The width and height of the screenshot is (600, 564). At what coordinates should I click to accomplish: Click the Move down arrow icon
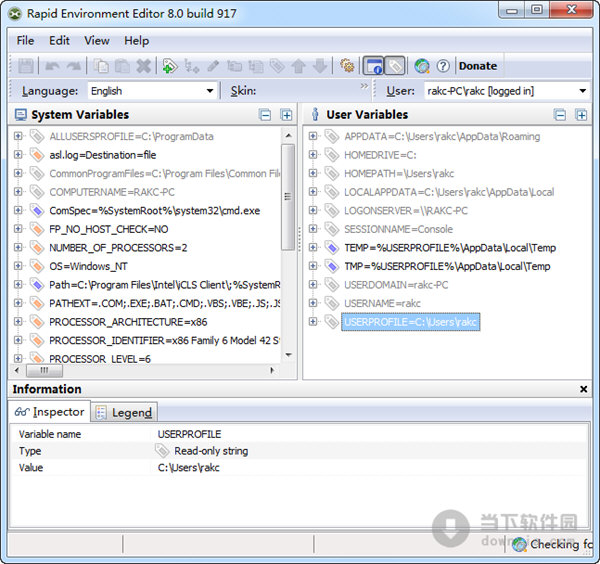[x=320, y=66]
